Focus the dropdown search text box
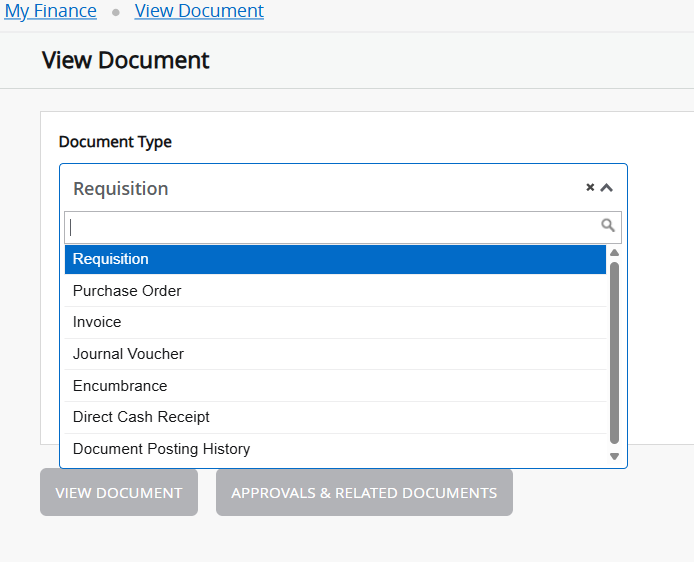 click(x=330, y=227)
